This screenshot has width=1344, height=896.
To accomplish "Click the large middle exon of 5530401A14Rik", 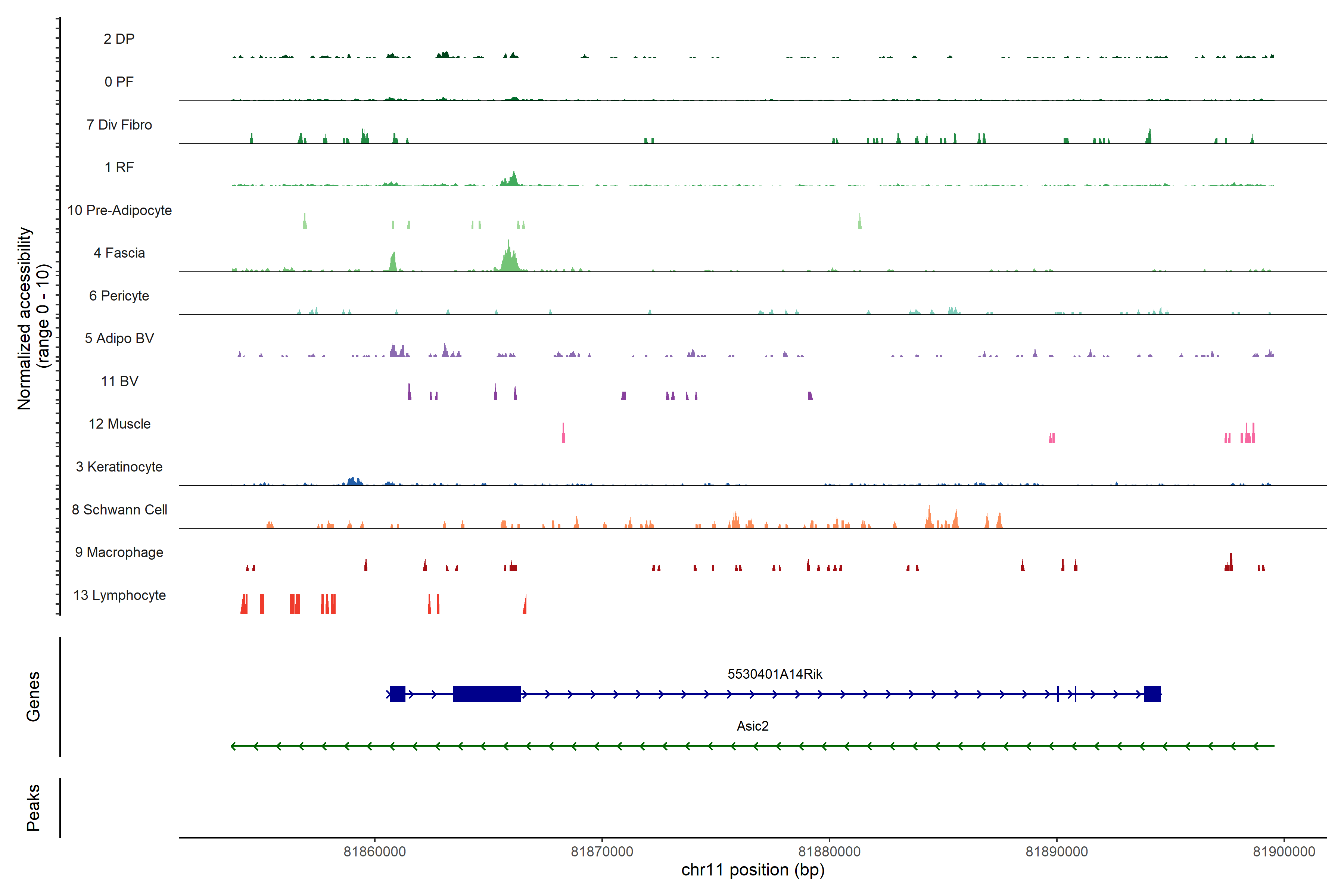I will coord(486,694).
